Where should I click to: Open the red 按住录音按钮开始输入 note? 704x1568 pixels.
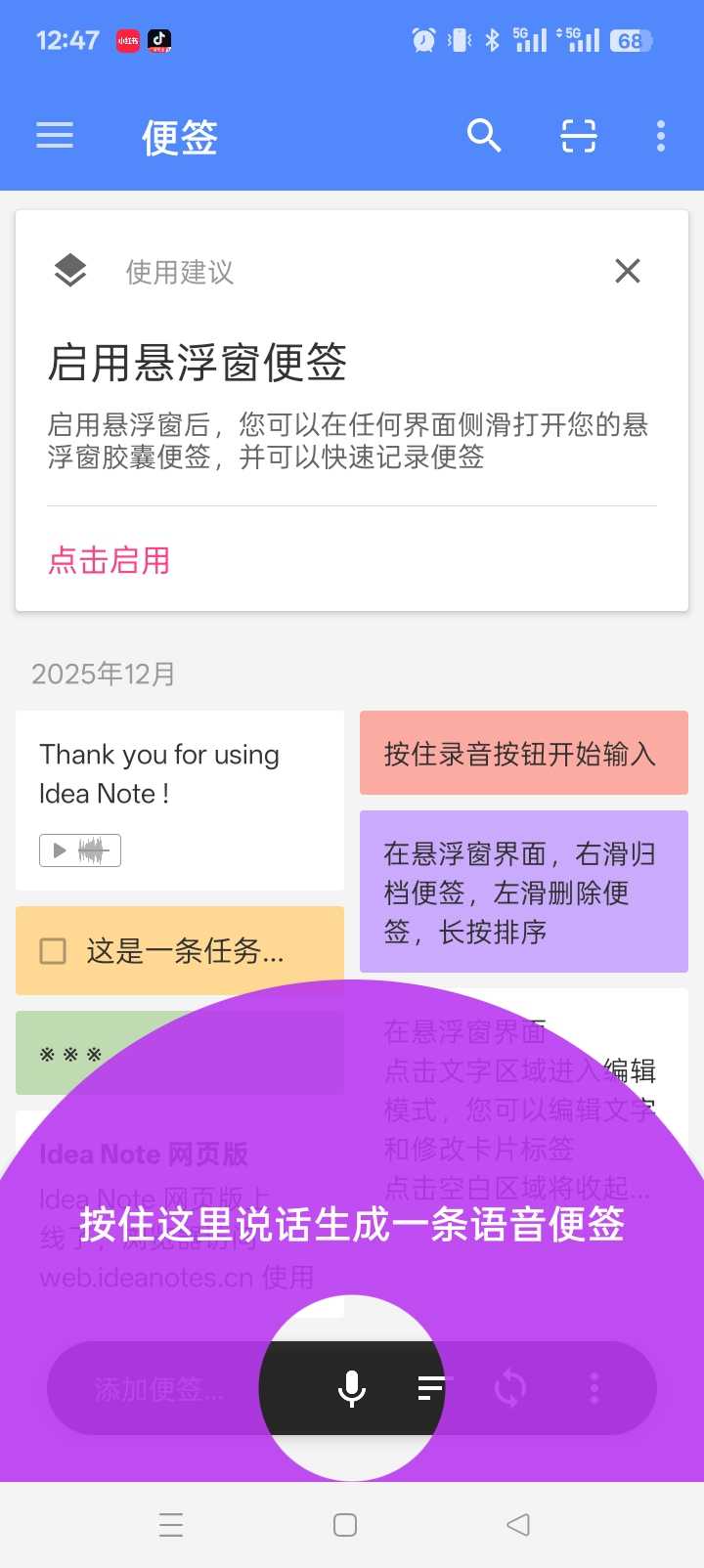tap(523, 753)
